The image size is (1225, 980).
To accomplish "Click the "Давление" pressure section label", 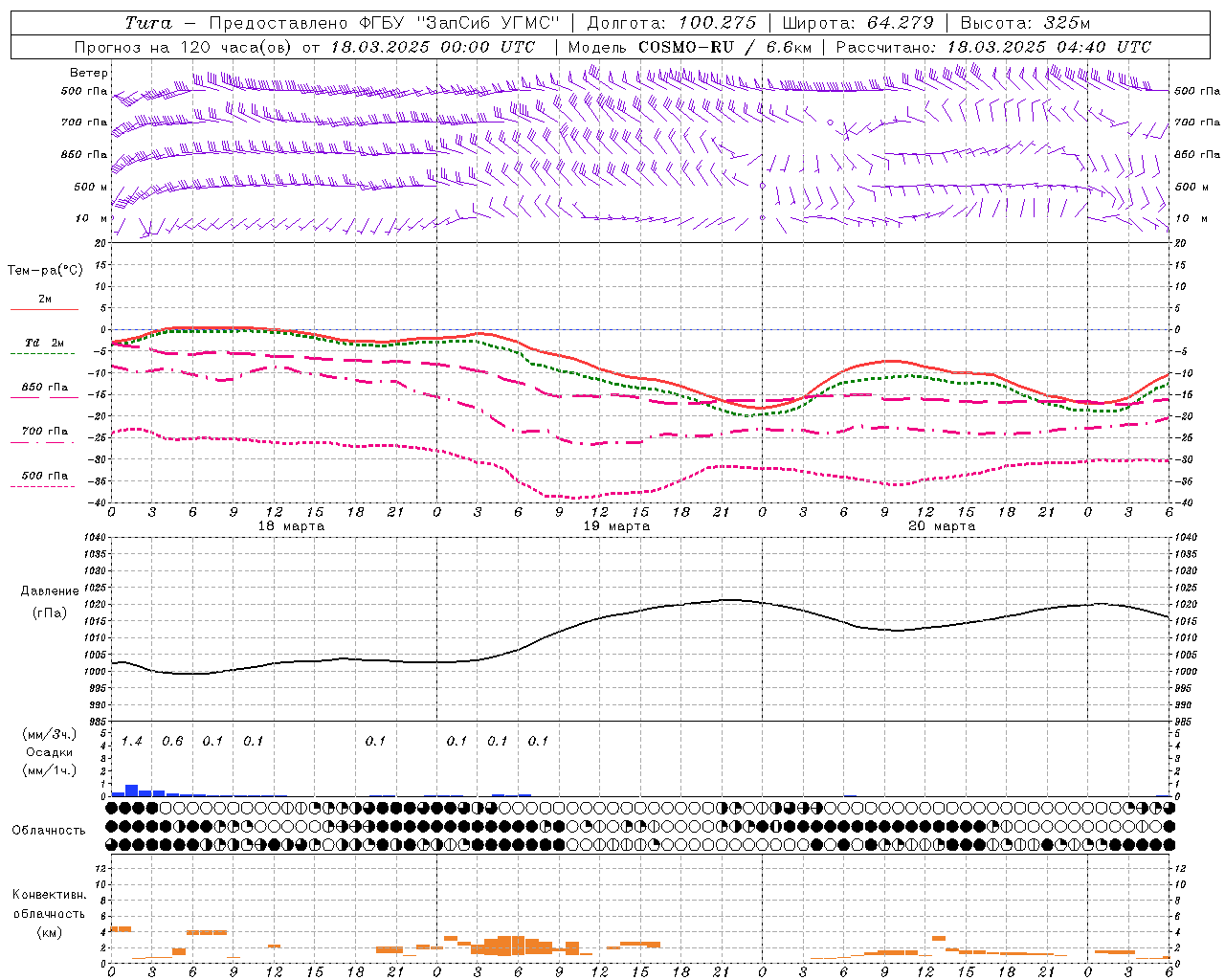I will (50, 591).
